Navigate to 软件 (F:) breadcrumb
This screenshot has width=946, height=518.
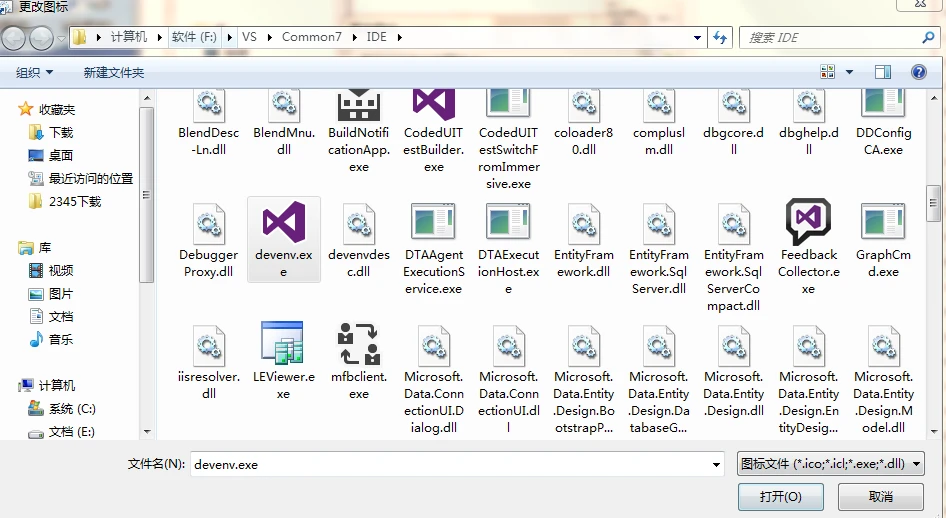pyautogui.click(x=194, y=37)
